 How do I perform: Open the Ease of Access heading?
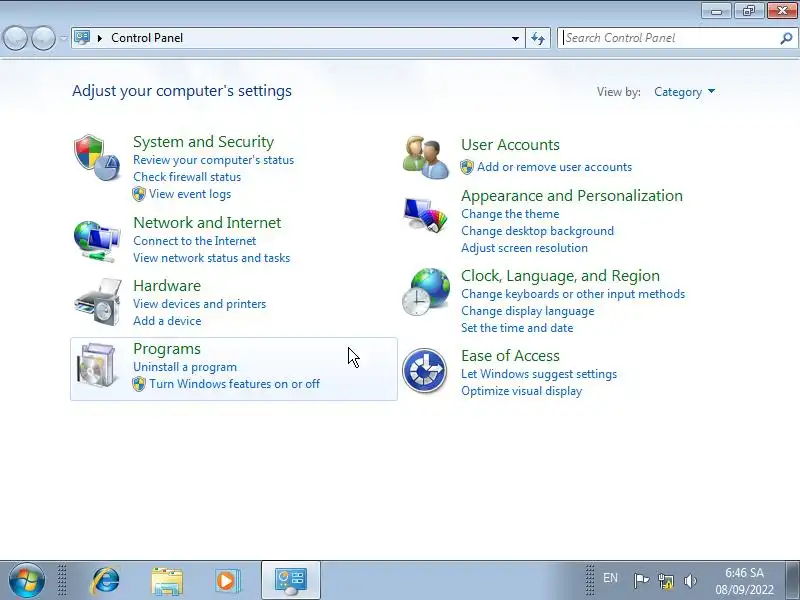[x=510, y=356]
